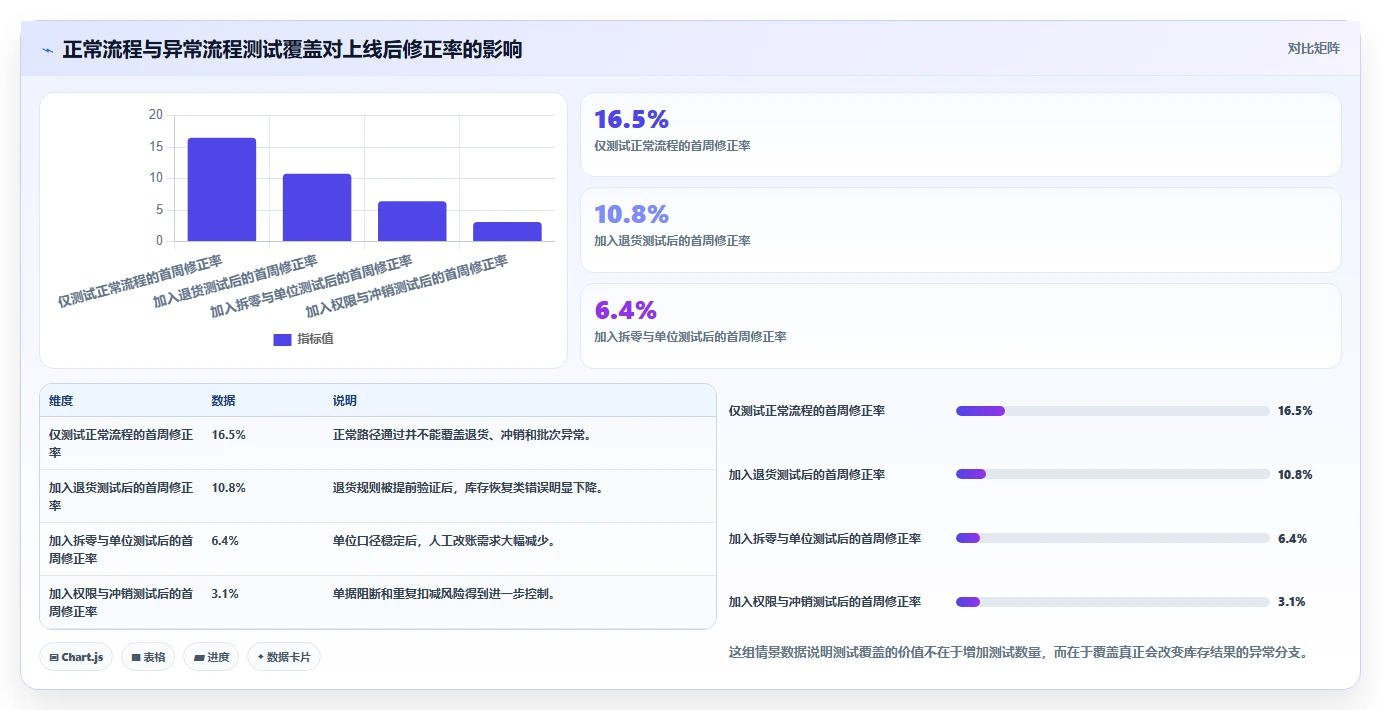Click the summary sentence 这组情景数据说明测试覆盖的价值

click(x=1019, y=653)
